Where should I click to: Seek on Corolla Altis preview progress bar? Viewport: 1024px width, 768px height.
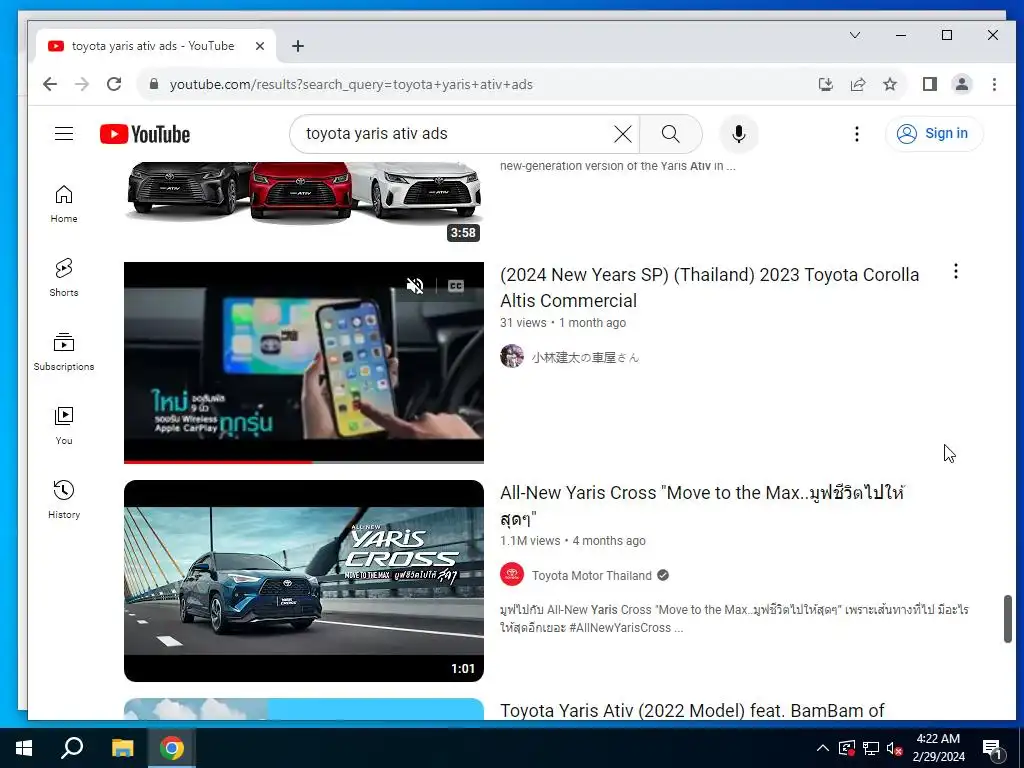pos(304,462)
